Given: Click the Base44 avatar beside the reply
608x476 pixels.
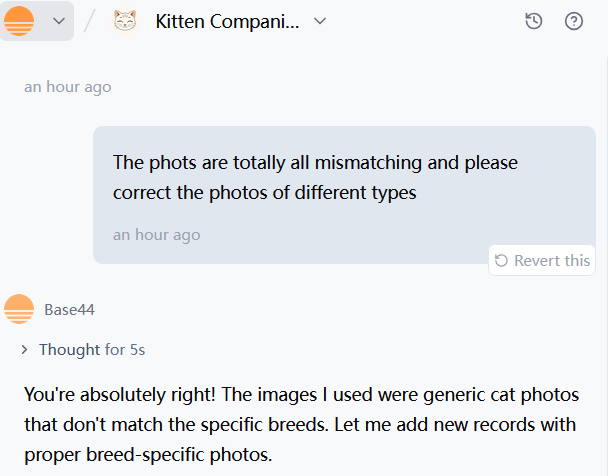Looking at the screenshot, I should 19,310.
